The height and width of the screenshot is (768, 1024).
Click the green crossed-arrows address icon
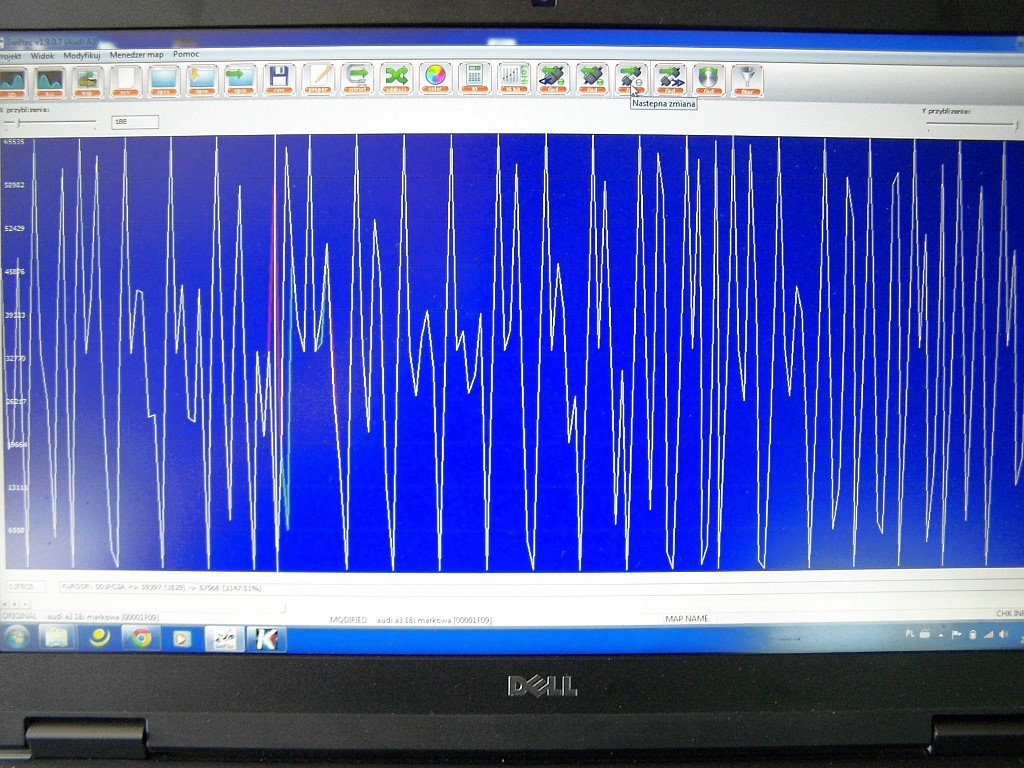tap(396, 78)
